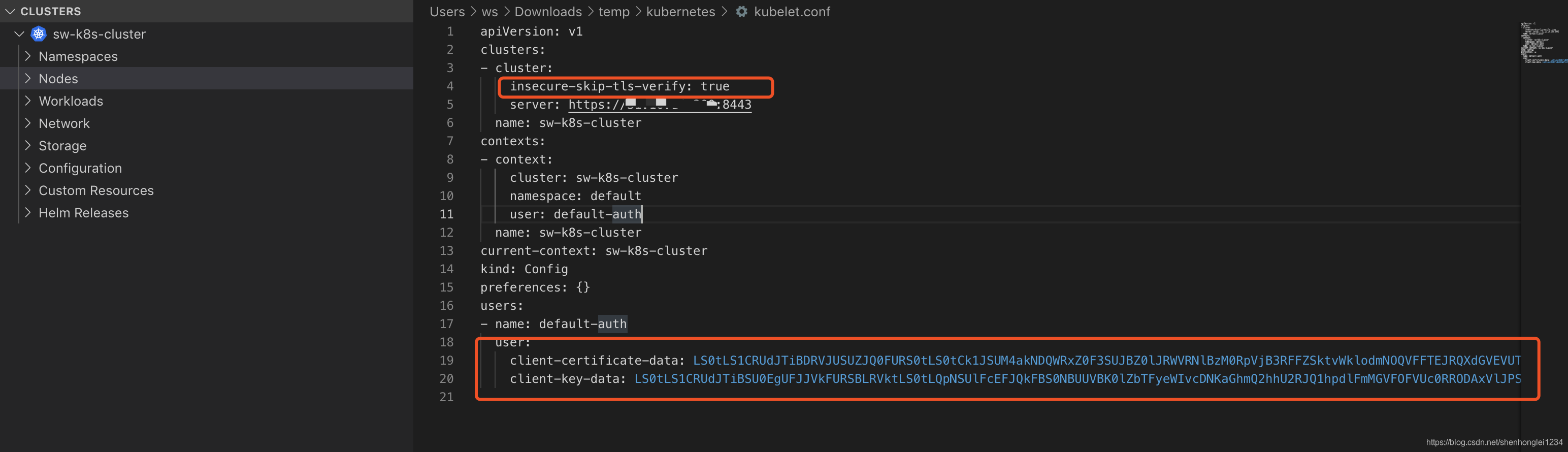Select Network in the sidebar
The image size is (1568, 452).
[x=64, y=123]
